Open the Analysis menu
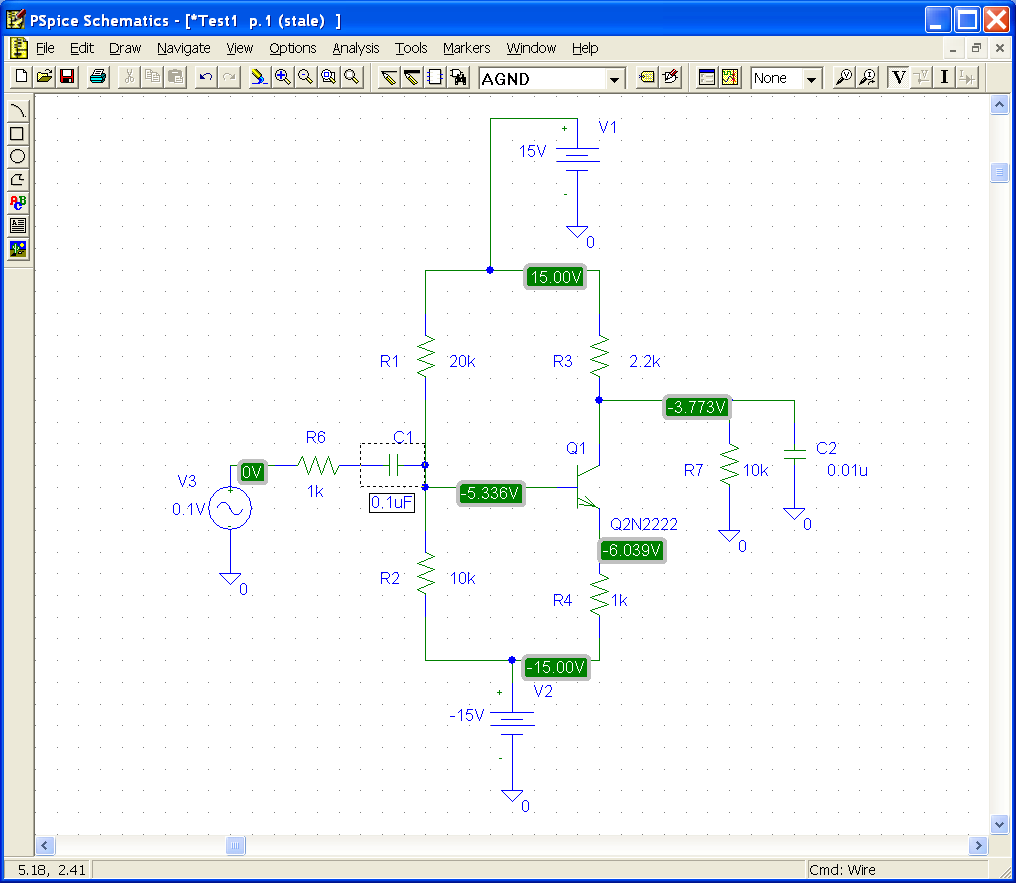Viewport: 1016px width, 883px height. [x=355, y=48]
